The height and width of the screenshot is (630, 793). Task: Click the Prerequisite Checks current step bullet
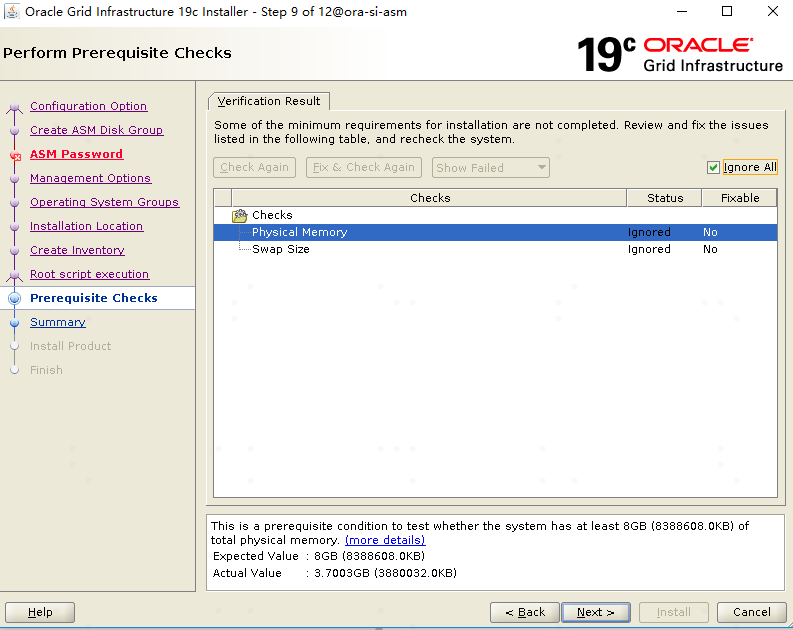click(15, 298)
